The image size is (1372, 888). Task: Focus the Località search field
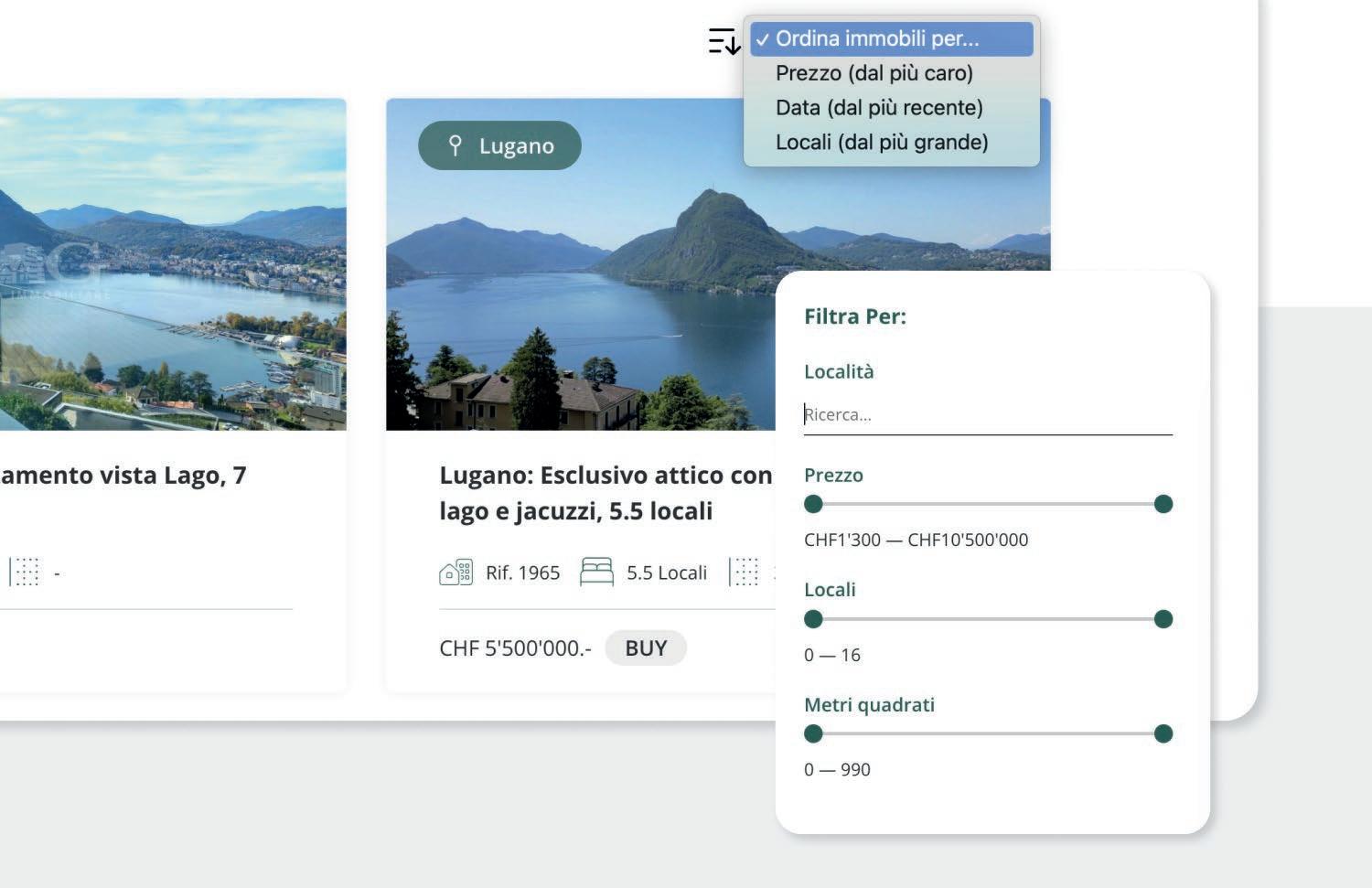(x=987, y=415)
